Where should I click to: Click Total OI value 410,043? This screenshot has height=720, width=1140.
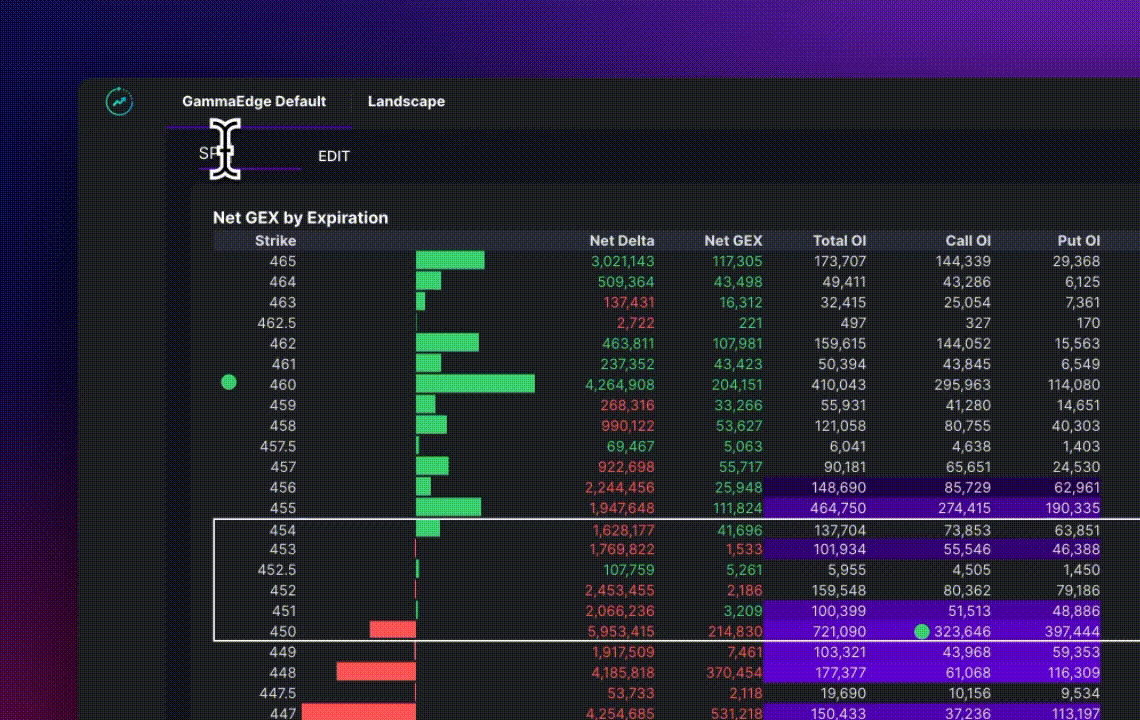838,385
